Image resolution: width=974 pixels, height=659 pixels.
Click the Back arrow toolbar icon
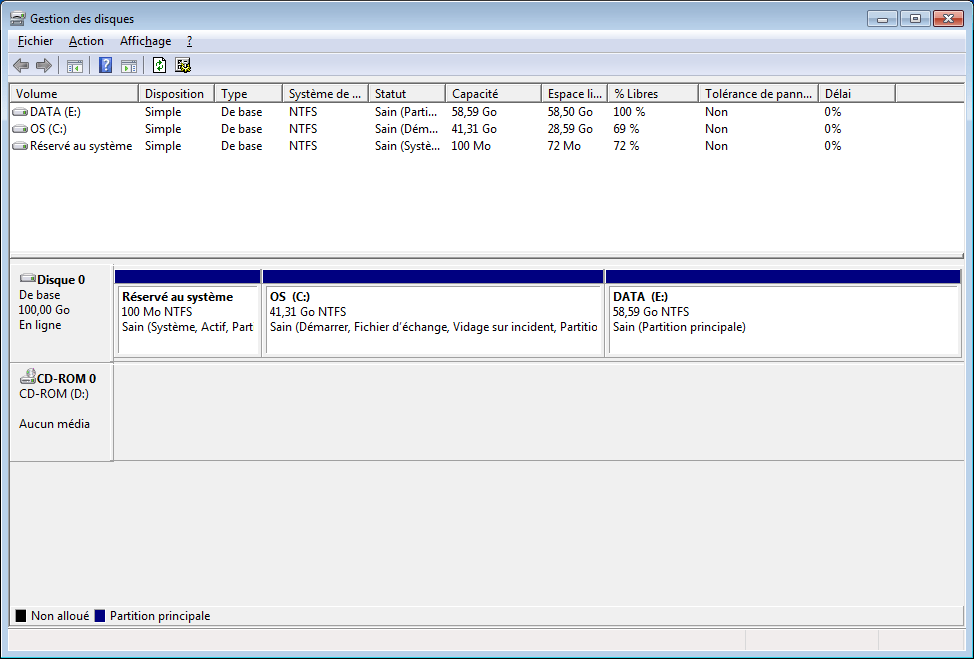click(x=21, y=65)
